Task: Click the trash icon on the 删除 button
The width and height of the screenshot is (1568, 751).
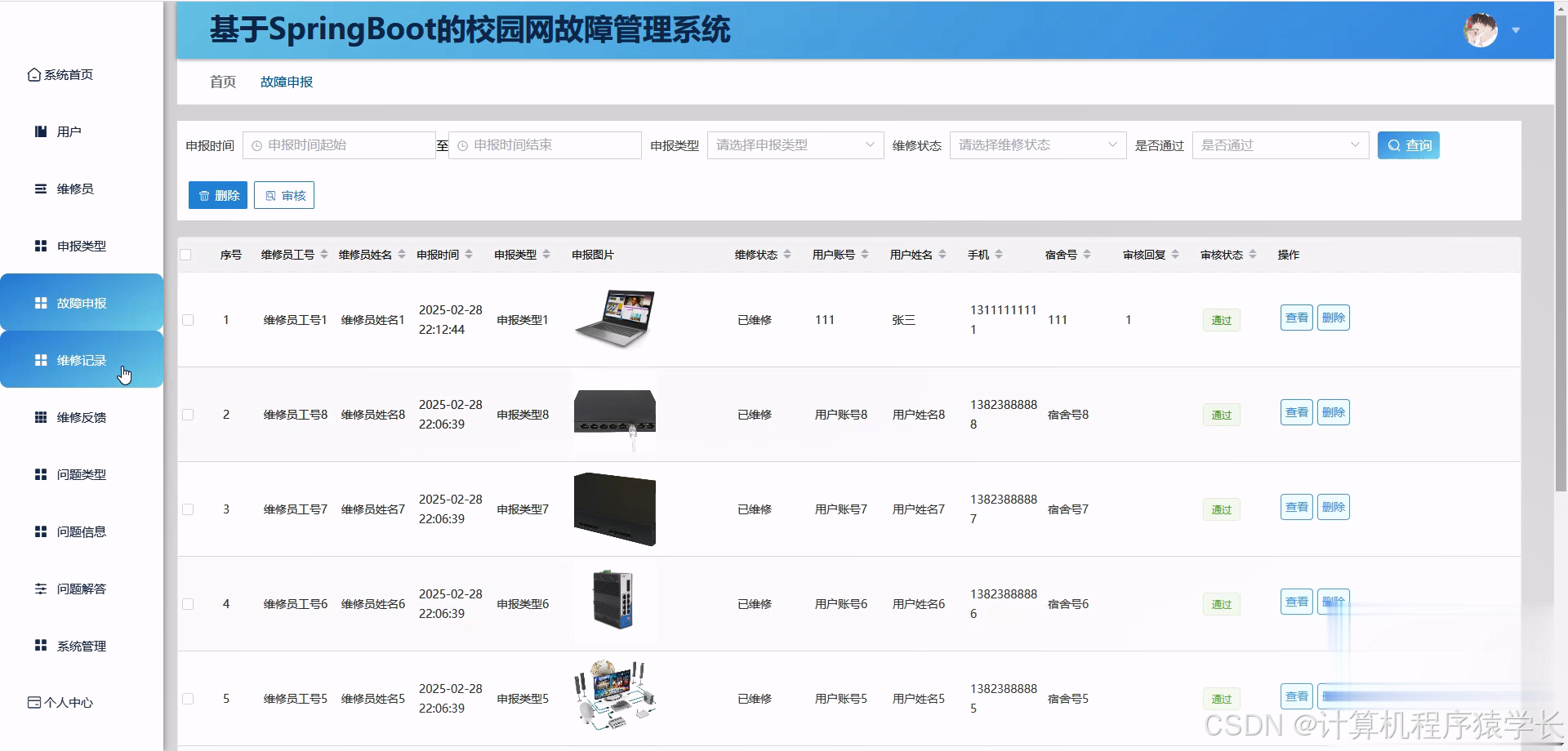Action: tap(204, 195)
